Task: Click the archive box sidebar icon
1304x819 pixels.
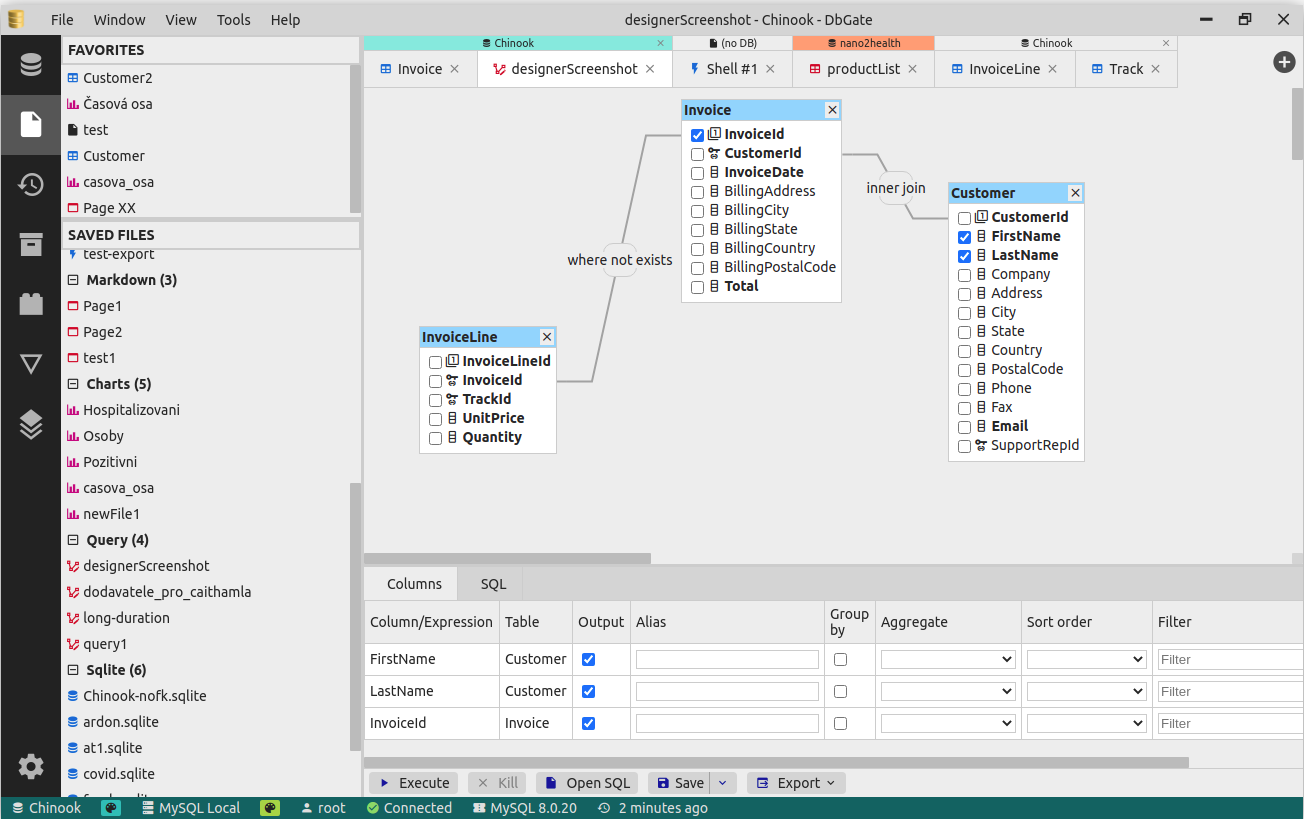Action: [31, 244]
